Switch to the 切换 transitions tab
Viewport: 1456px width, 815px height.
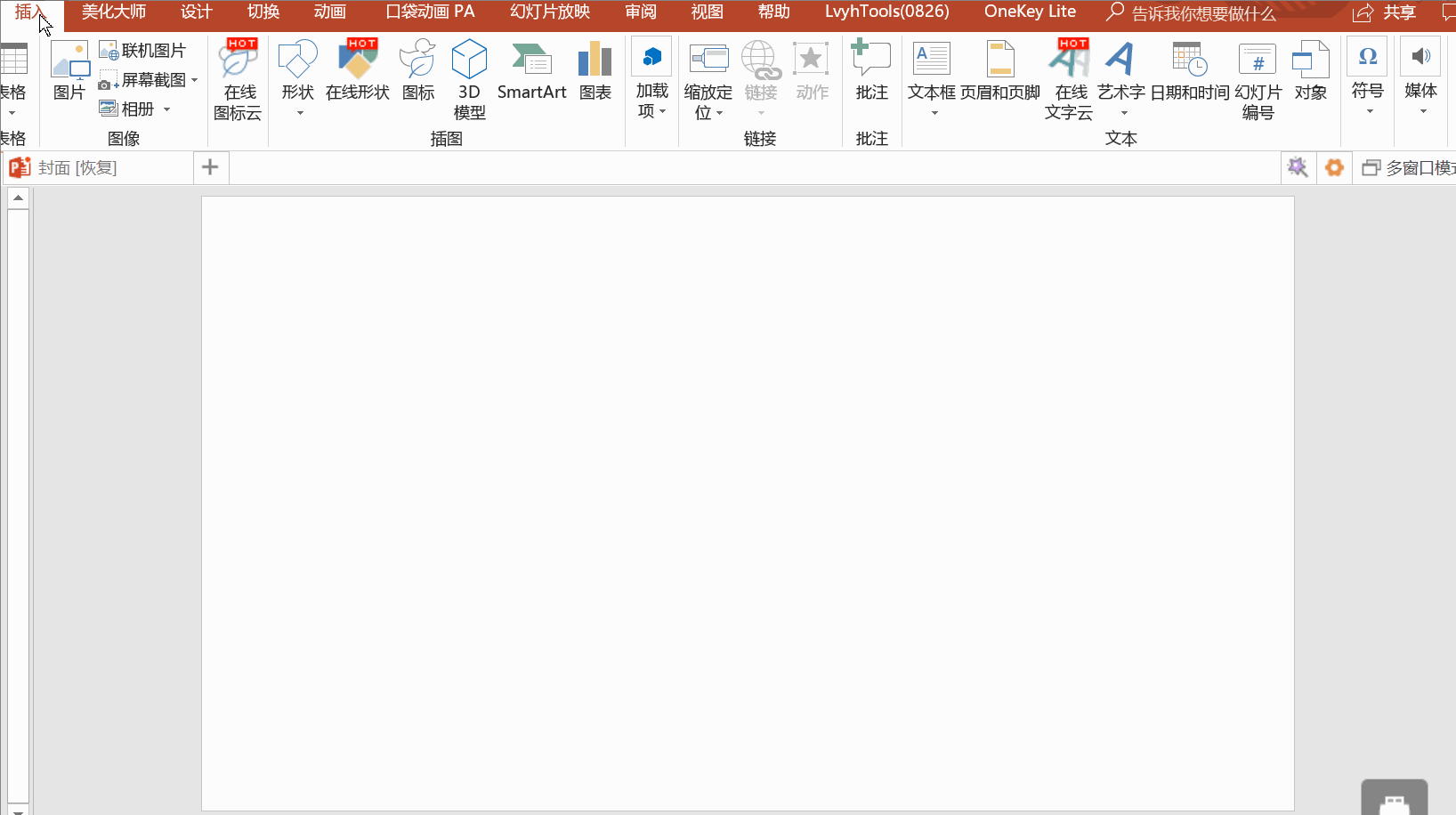pyautogui.click(x=263, y=12)
